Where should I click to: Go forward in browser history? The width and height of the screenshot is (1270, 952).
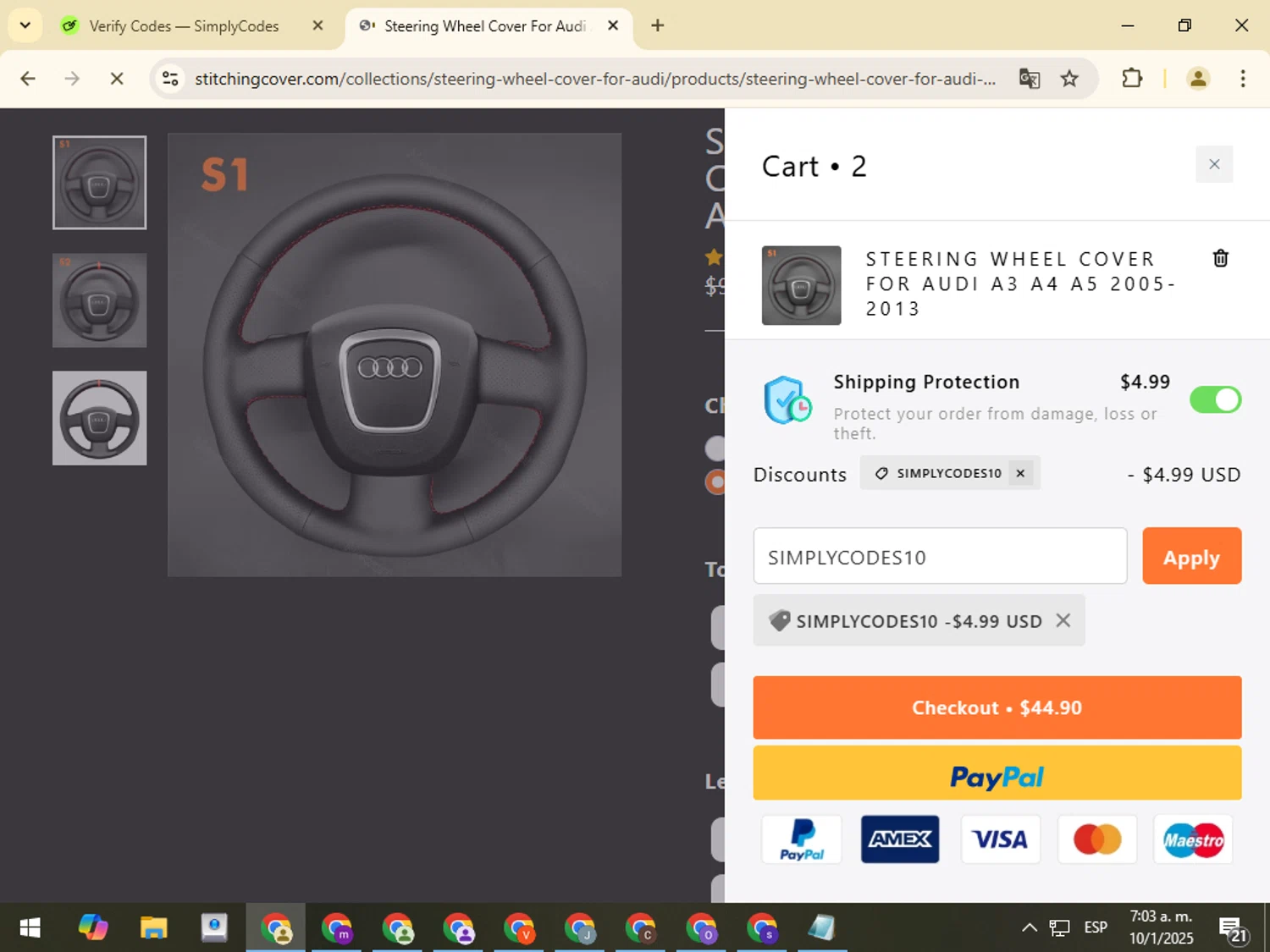point(72,79)
